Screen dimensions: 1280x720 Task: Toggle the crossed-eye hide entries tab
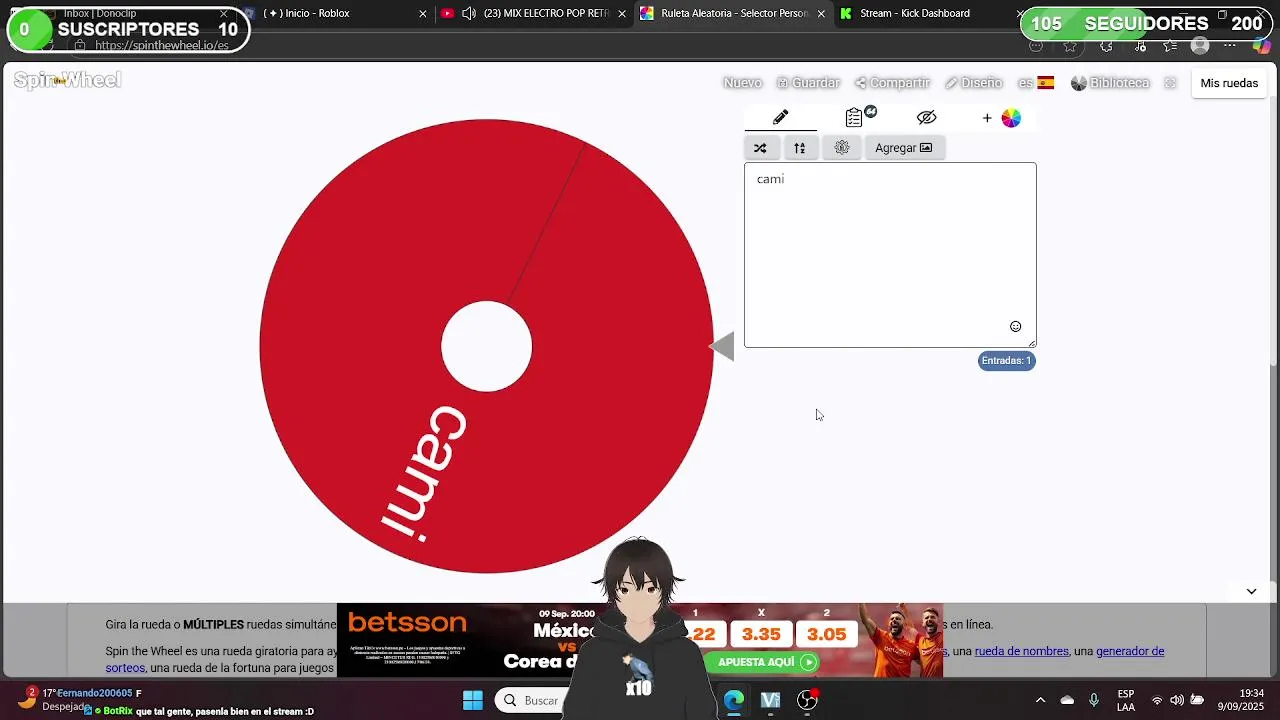(x=926, y=118)
